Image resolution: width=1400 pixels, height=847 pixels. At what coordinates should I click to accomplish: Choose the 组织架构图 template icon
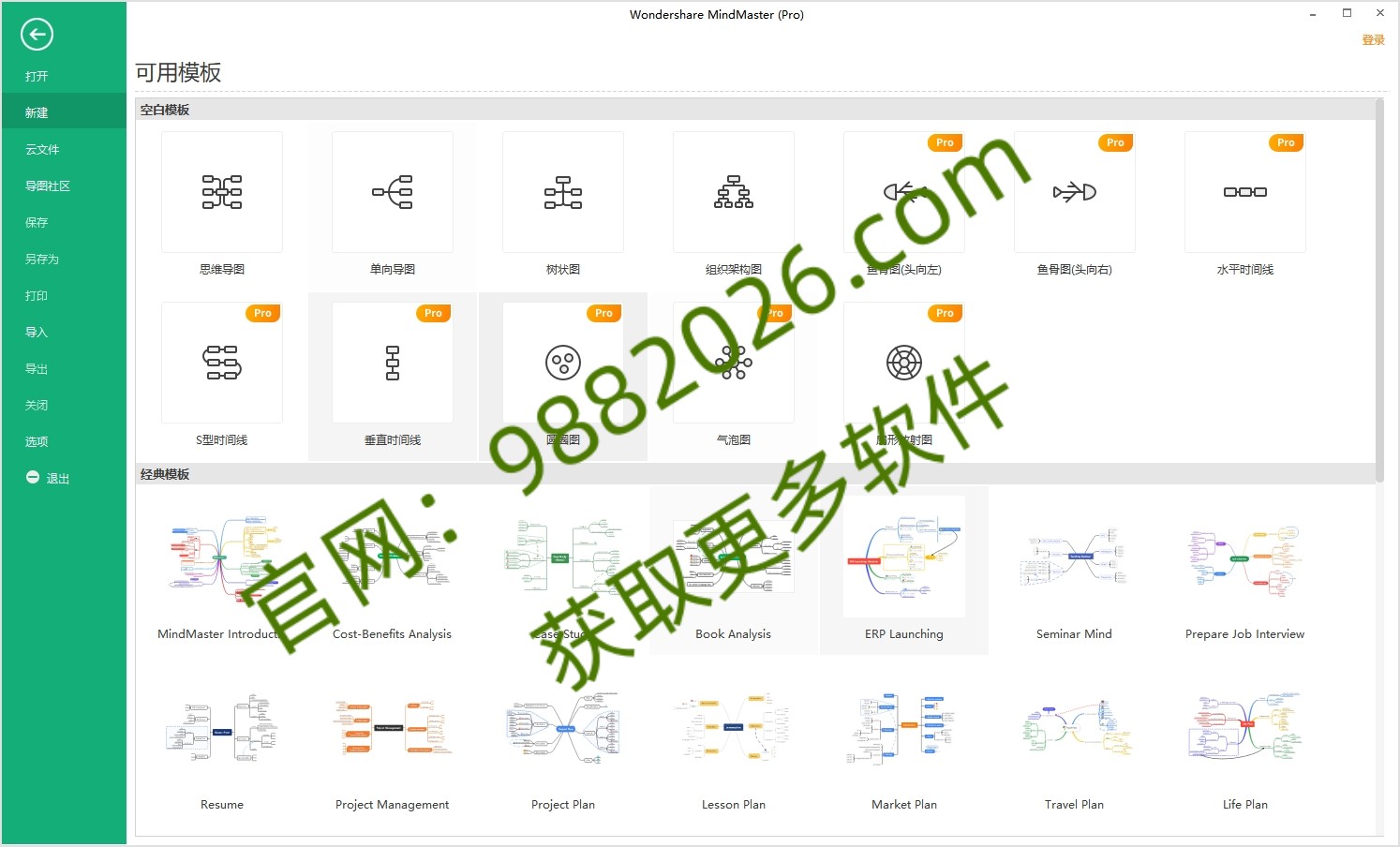tap(734, 192)
